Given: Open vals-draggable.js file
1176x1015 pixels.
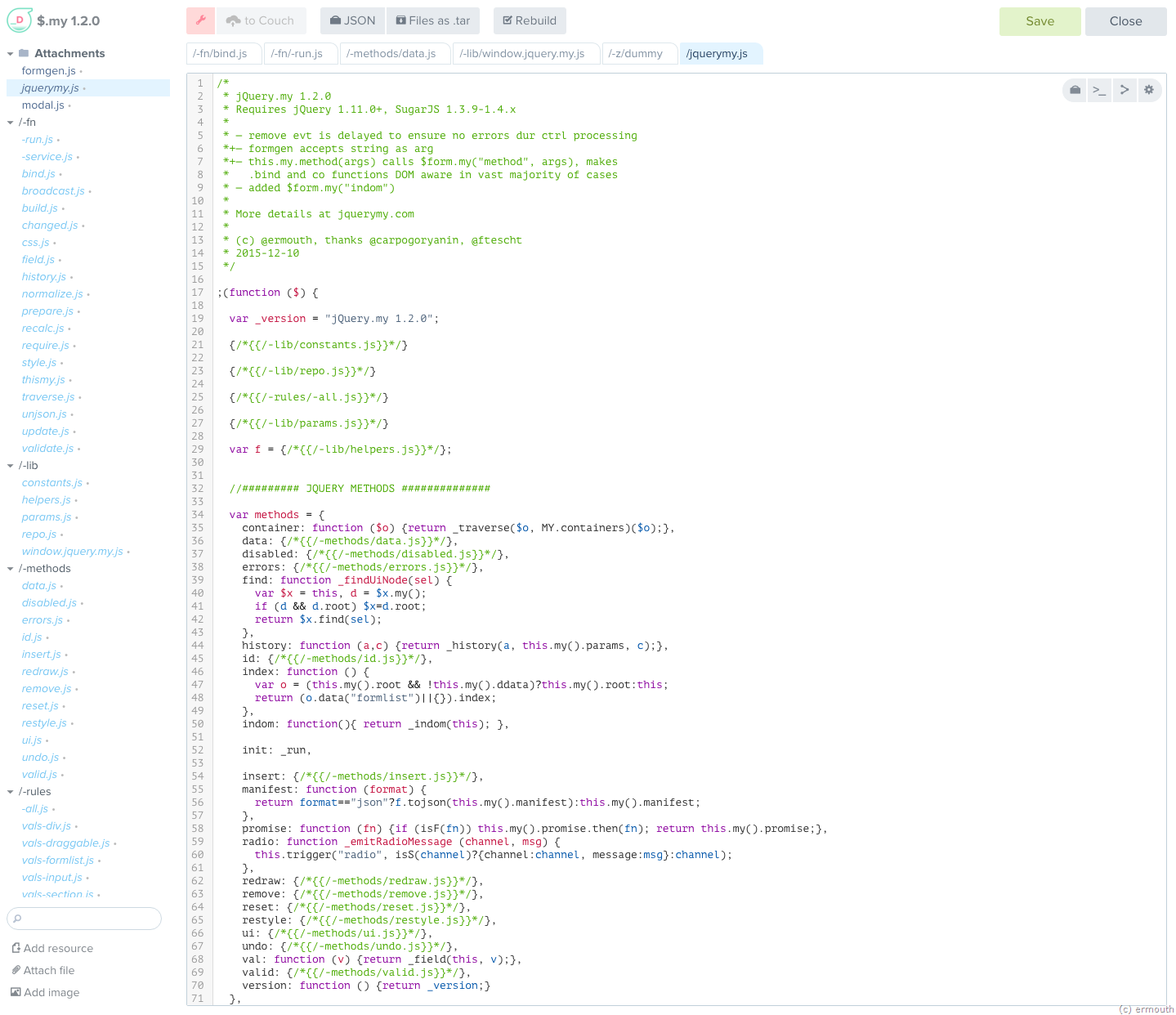Looking at the screenshot, I should point(65,843).
